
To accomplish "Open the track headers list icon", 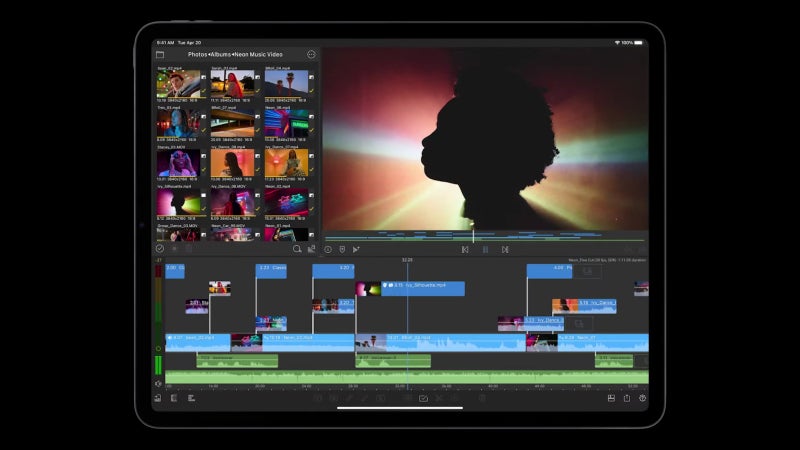I will (x=191, y=398).
